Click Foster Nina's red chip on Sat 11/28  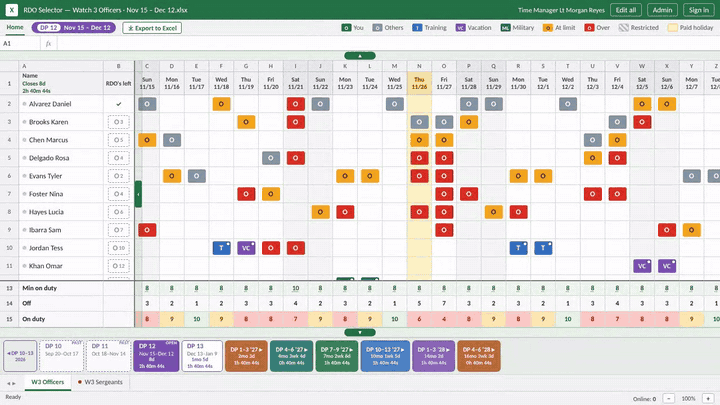pyautogui.click(x=469, y=194)
